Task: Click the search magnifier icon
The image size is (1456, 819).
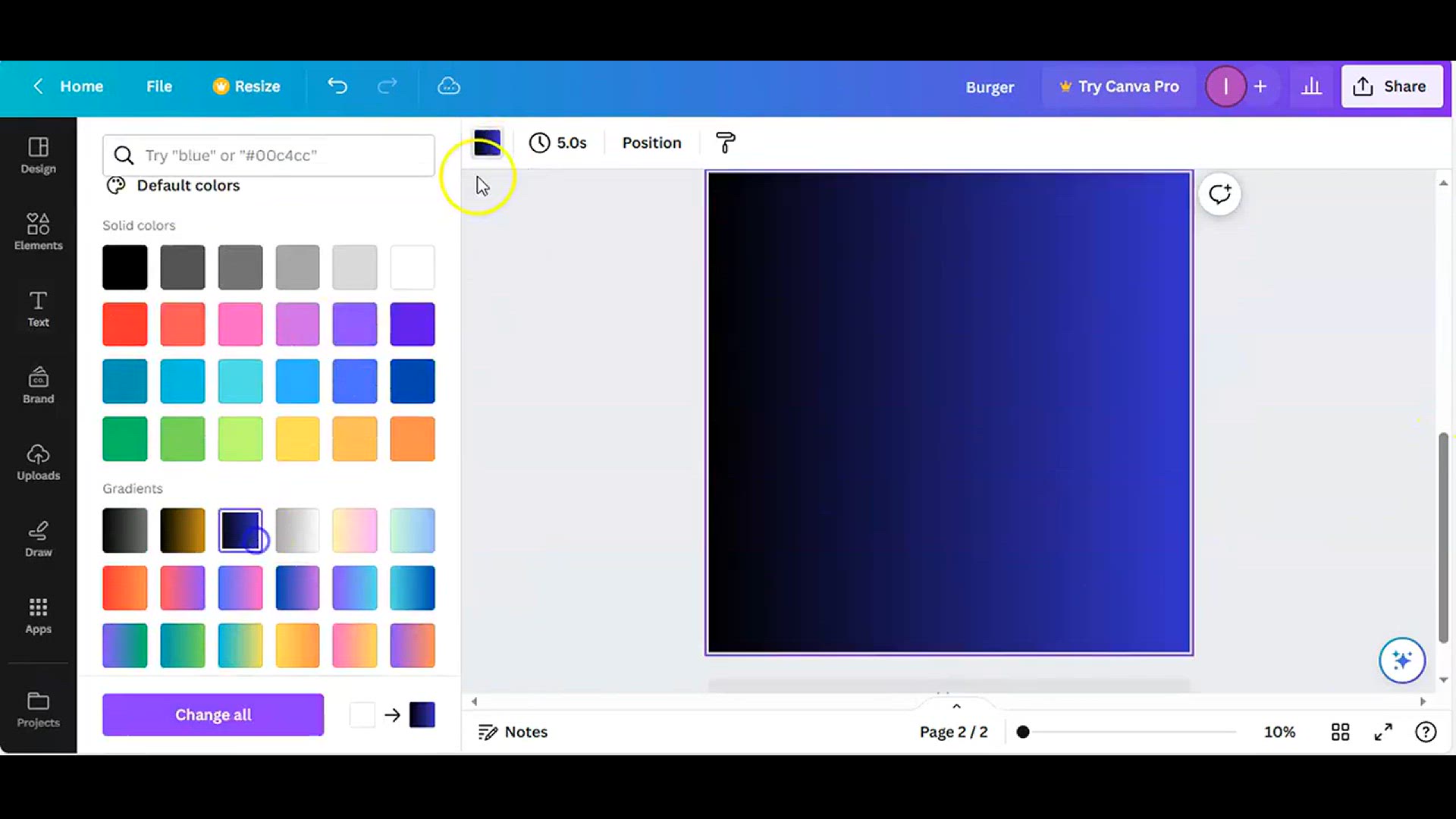Action: [124, 155]
